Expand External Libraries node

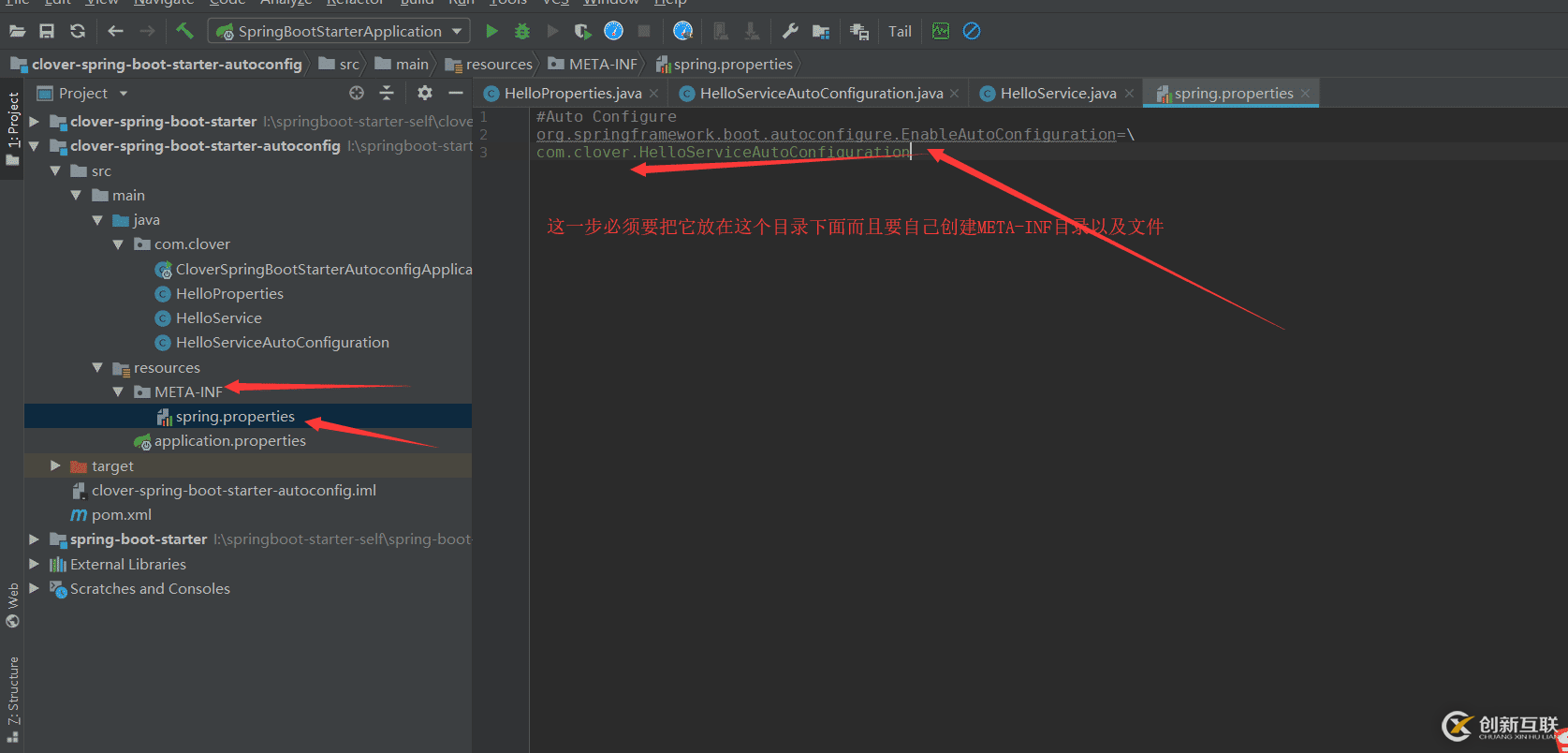coord(34,564)
